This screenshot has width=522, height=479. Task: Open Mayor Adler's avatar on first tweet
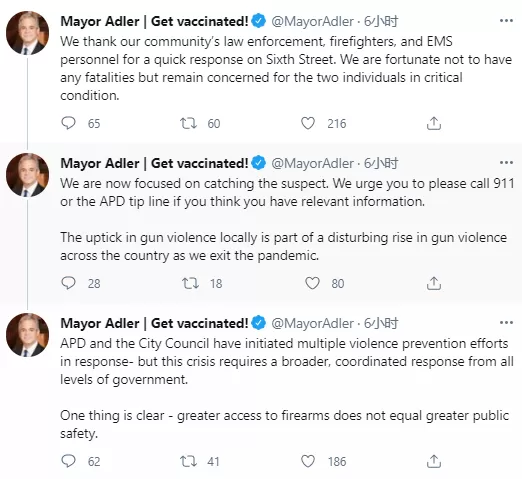click(27, 33)
